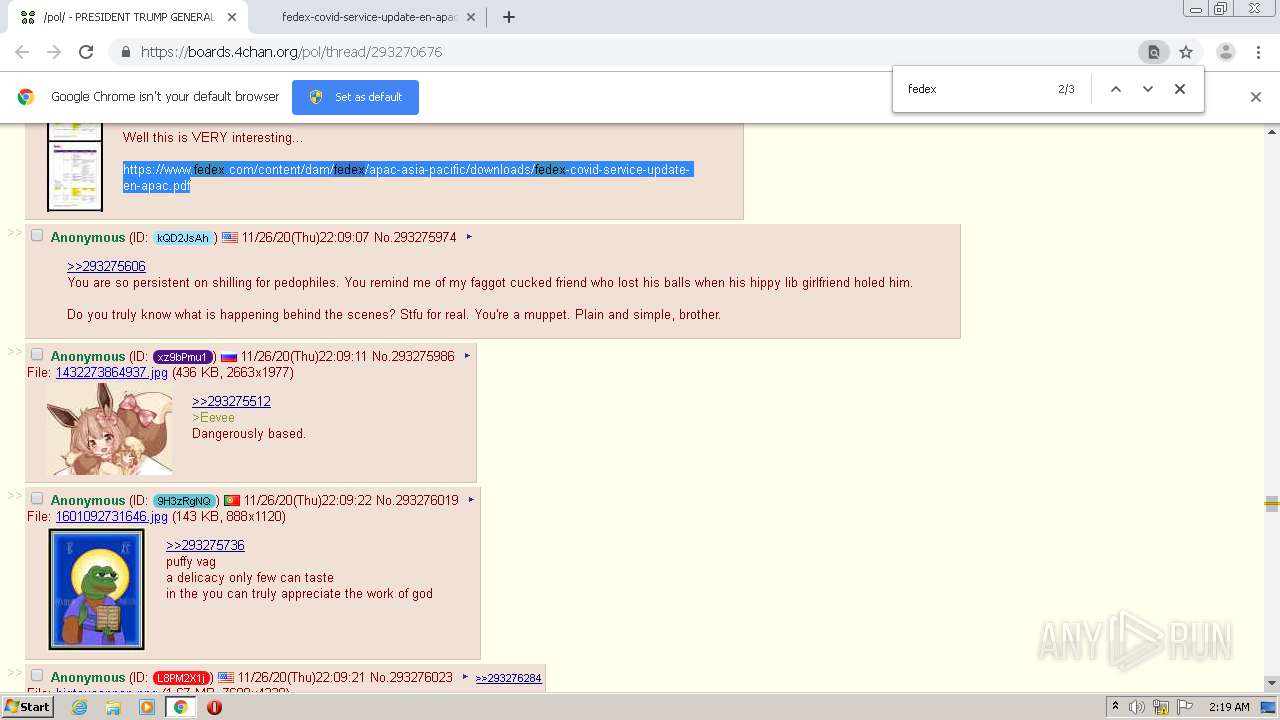1280x720 pixels.
Task: Open post menu arrow for No.293275974
Action: click(x=469, y=237)
